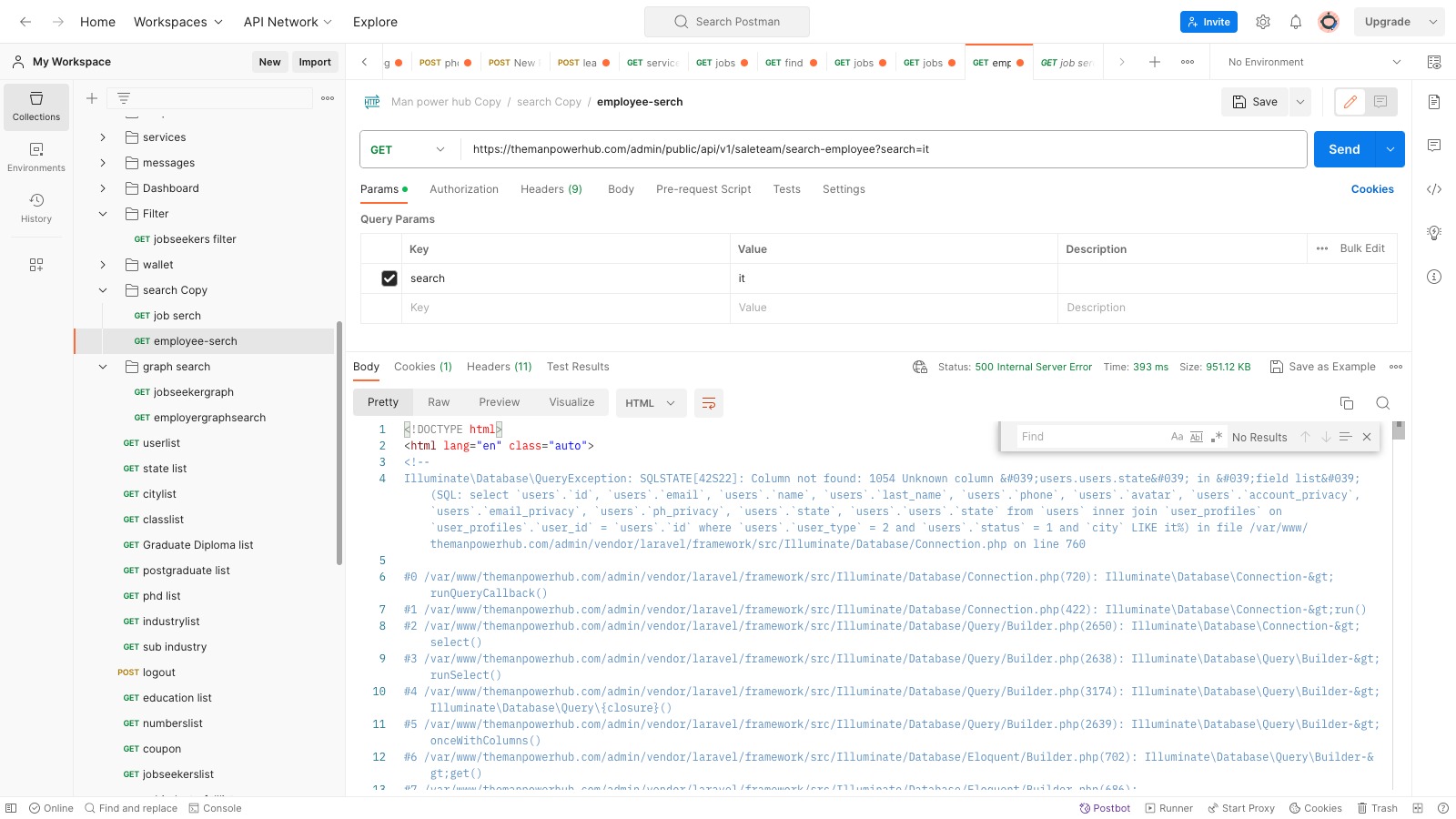Expand the messages folder

coord(103,163)
